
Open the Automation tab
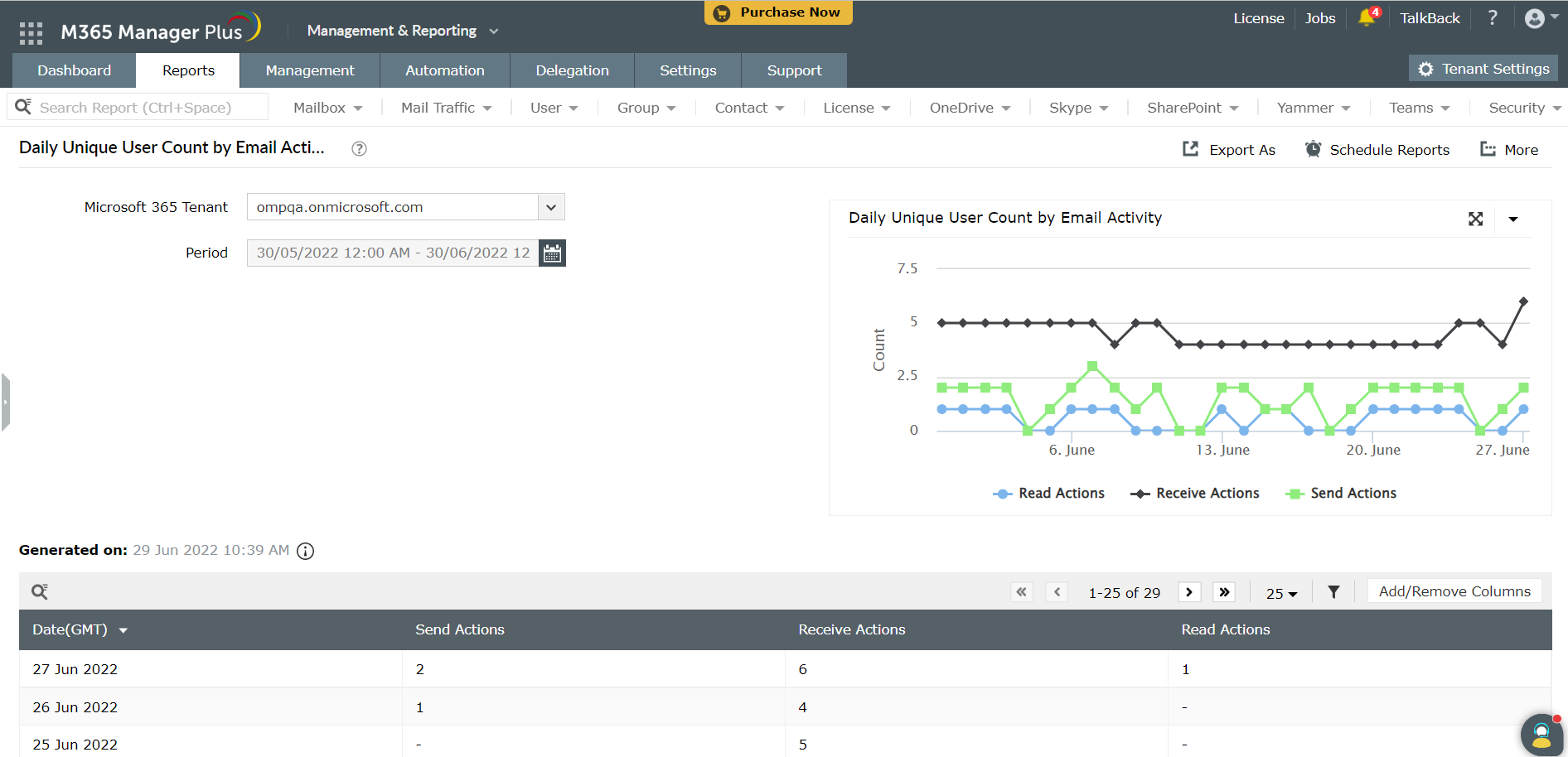[x=445, y=71]
